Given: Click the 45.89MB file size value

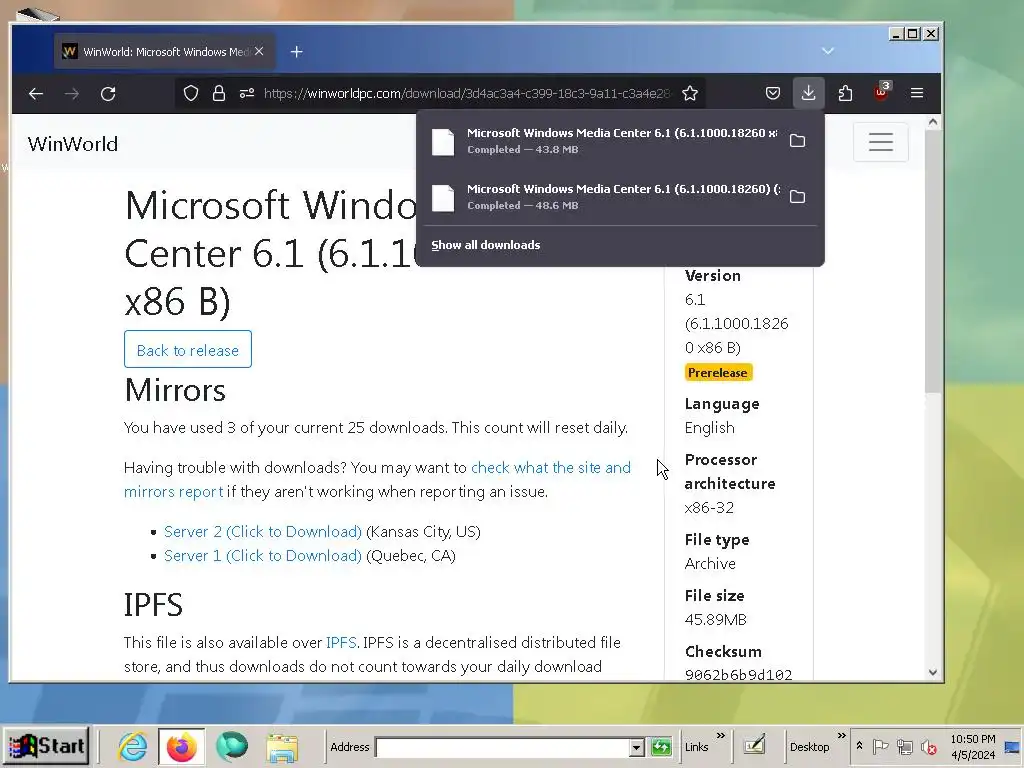Looking at the screenshot, I should click(x=715, y=619).
